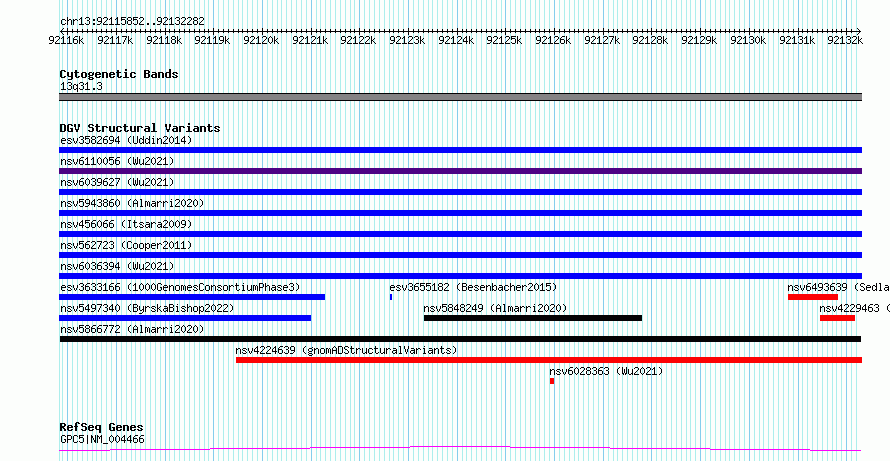Click the black nsv5848249 Almarri2020 bar
890x461 pixels.
(533, 318)
